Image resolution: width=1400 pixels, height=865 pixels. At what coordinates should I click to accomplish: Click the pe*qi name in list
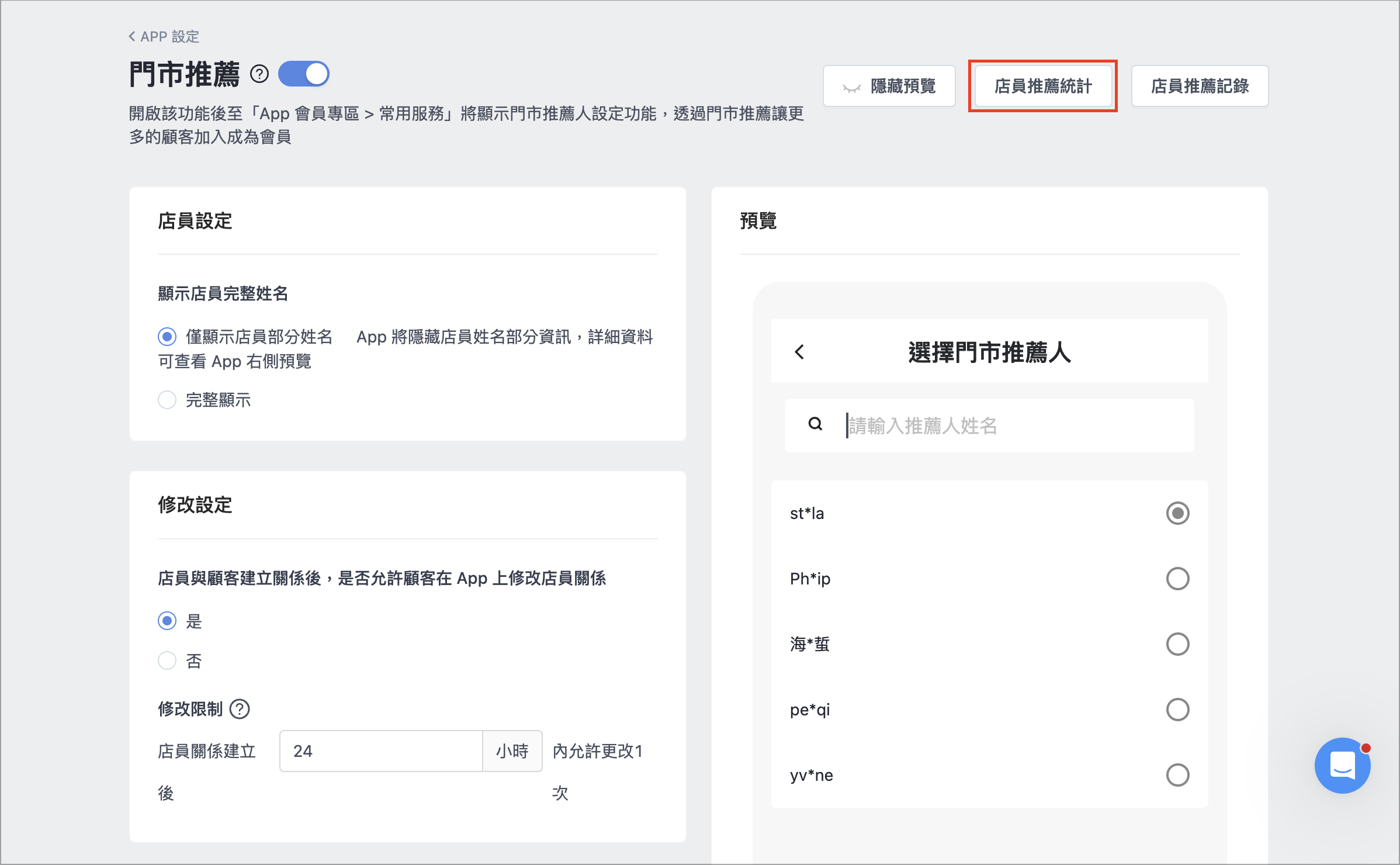[810, 710]
